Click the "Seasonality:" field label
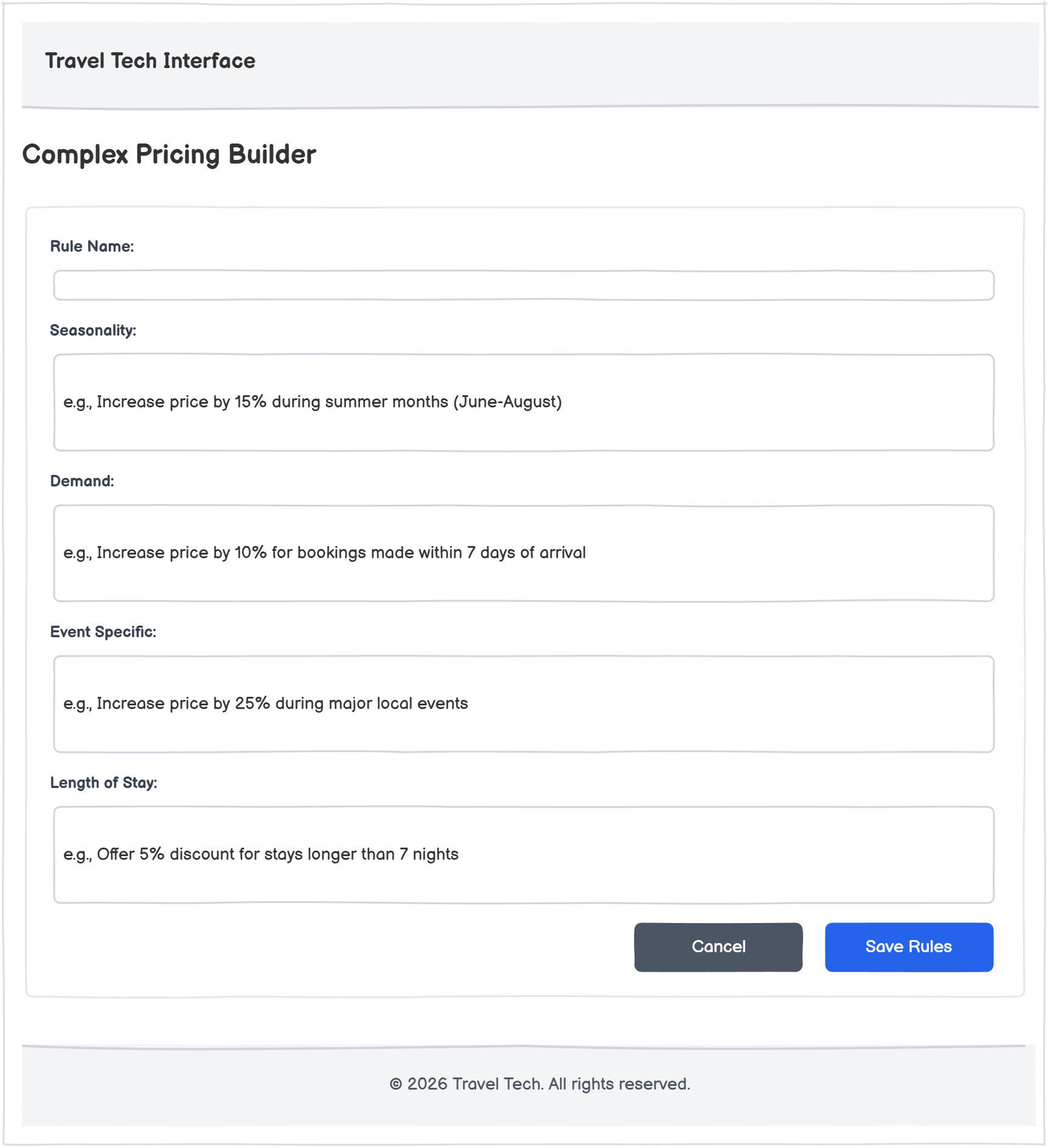Screen dimensions: 1048x1148 point(93,330)
